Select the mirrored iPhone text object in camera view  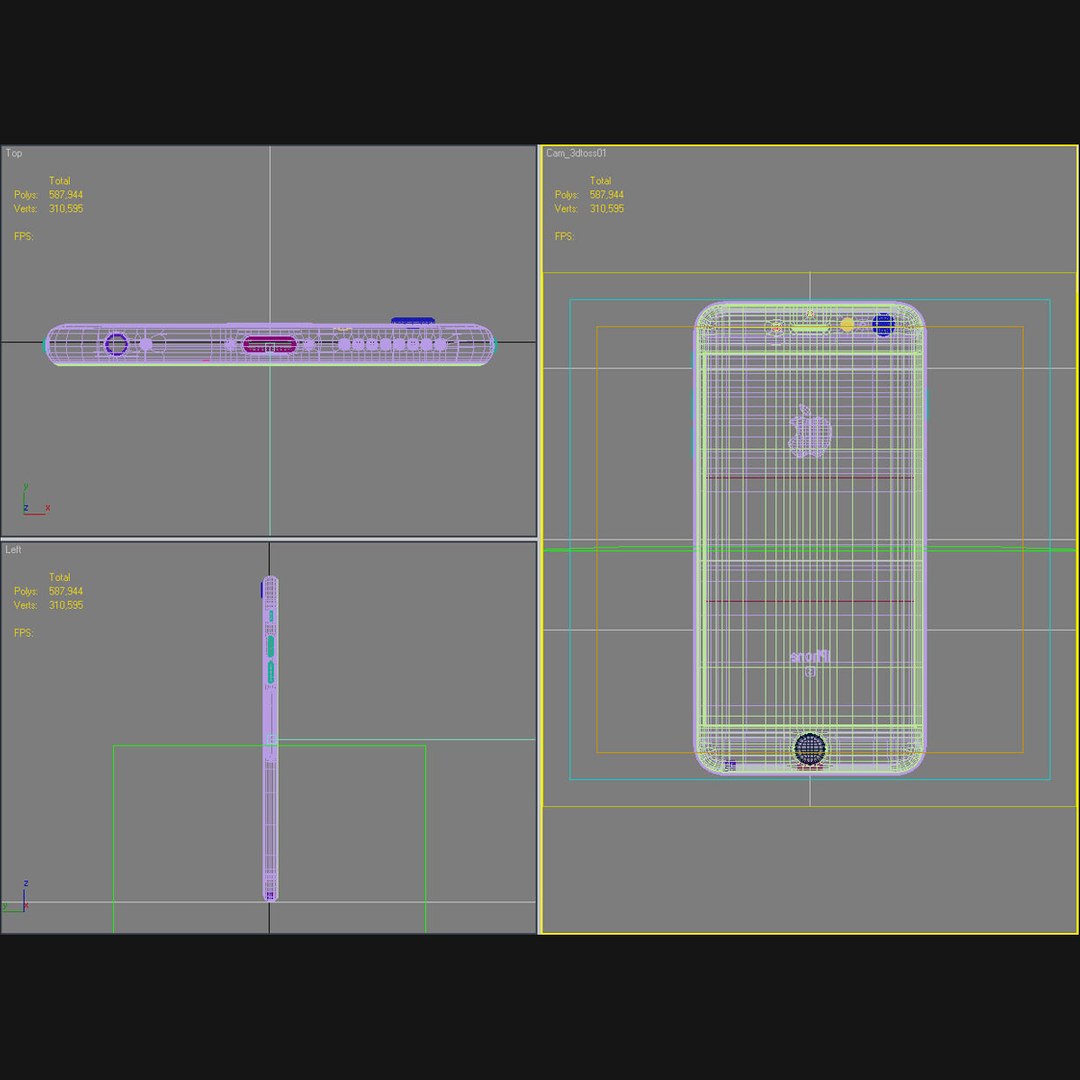pos(809,656)
